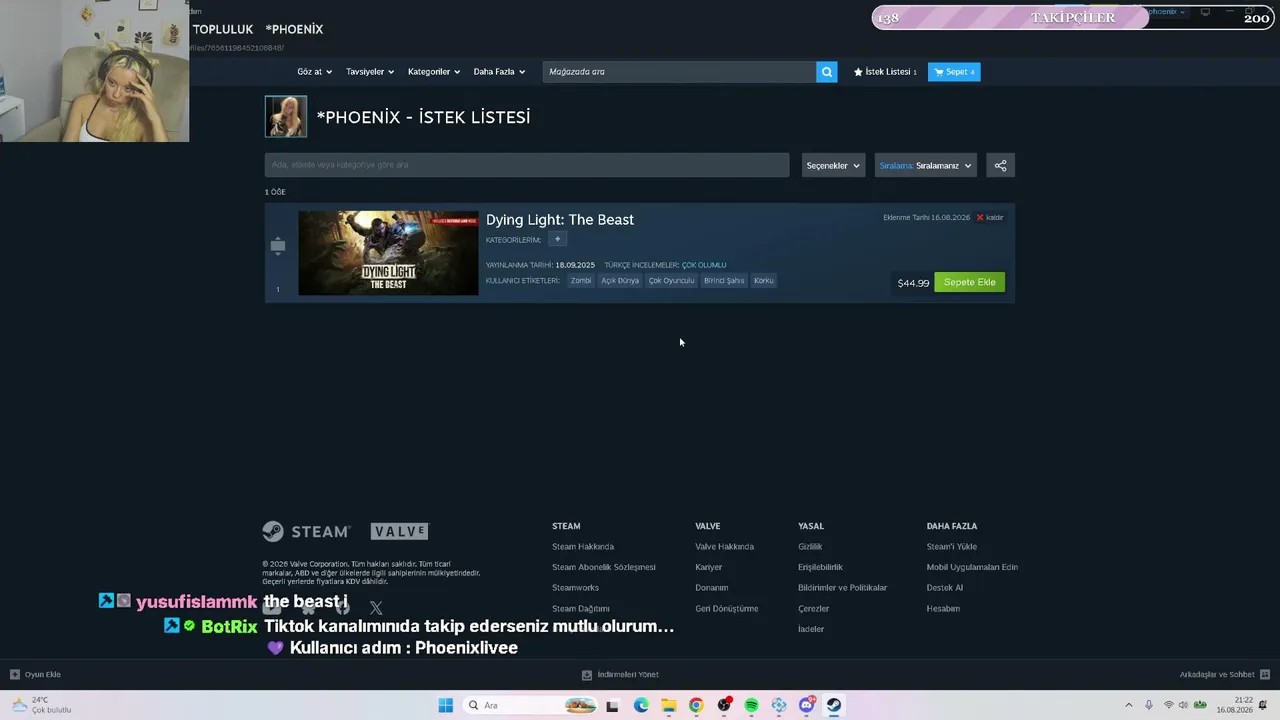This screenshot has height=720, width=1280.
Task: Open the Steam Hakkında footer link
Action: (x=583, y=547)
